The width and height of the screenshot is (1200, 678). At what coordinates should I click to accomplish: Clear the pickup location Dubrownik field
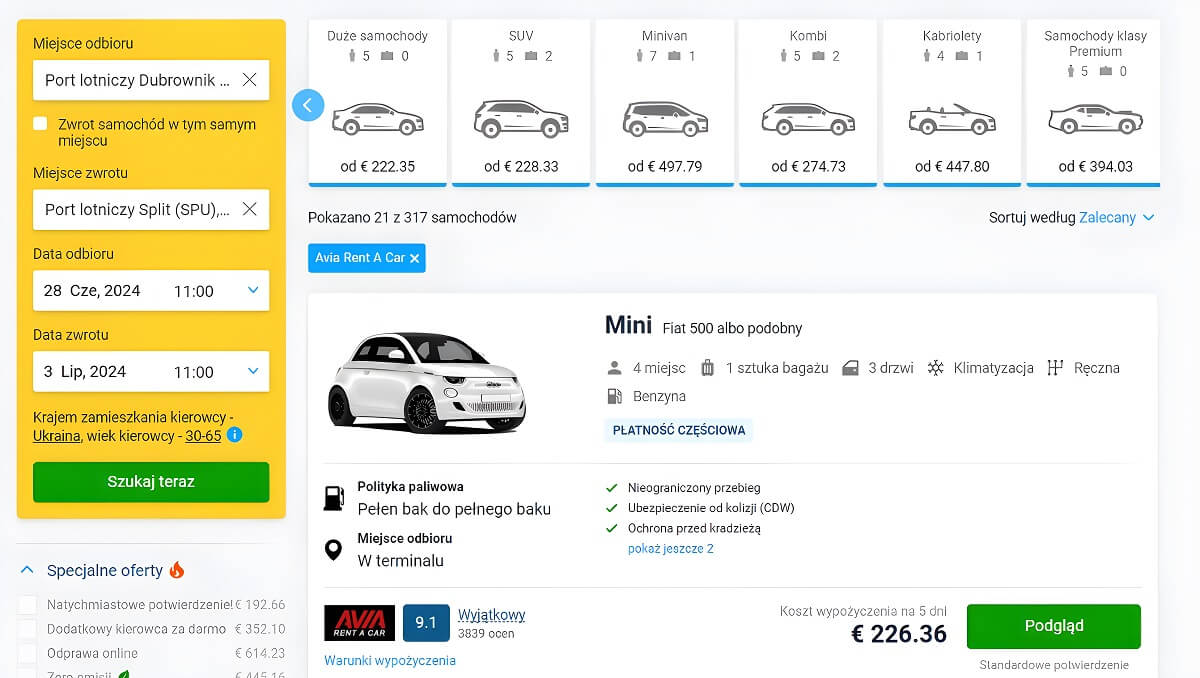(250, 80)
